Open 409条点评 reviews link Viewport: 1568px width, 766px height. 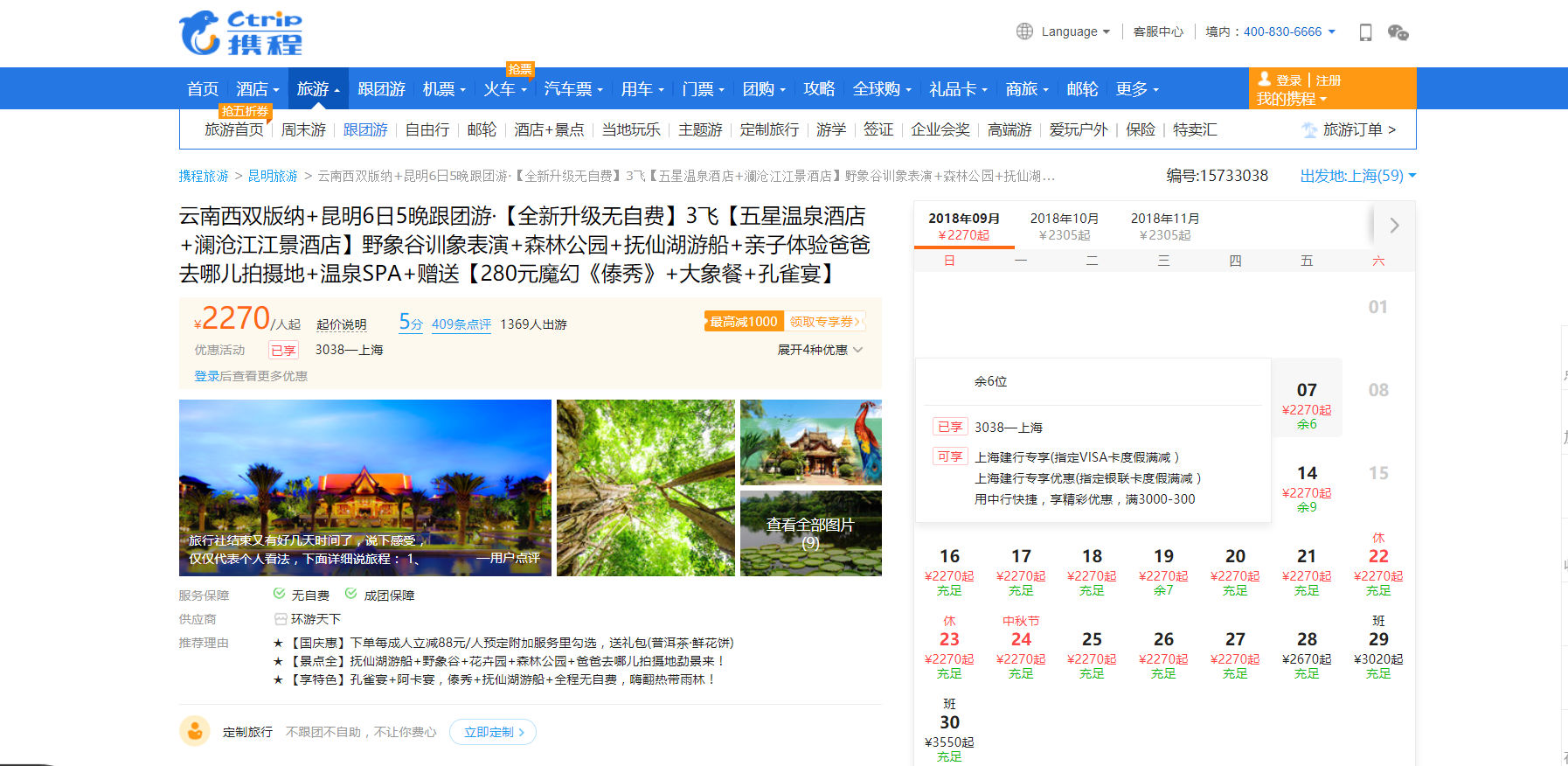point(461,324)
